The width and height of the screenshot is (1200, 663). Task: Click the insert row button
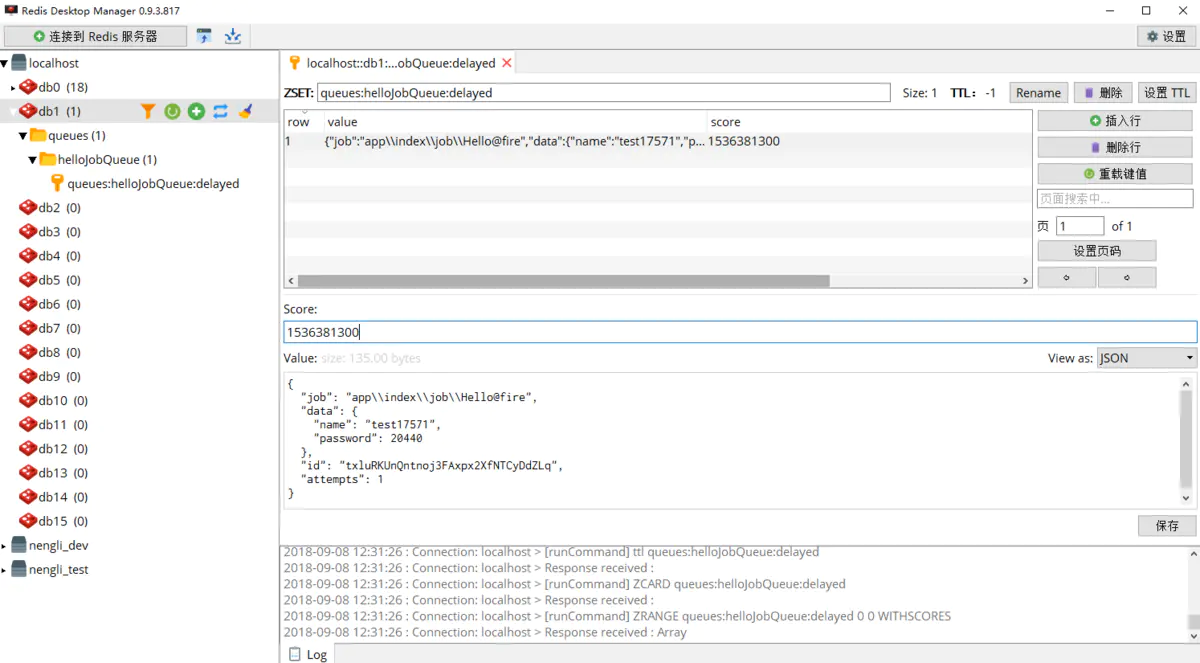(1115, 121)
